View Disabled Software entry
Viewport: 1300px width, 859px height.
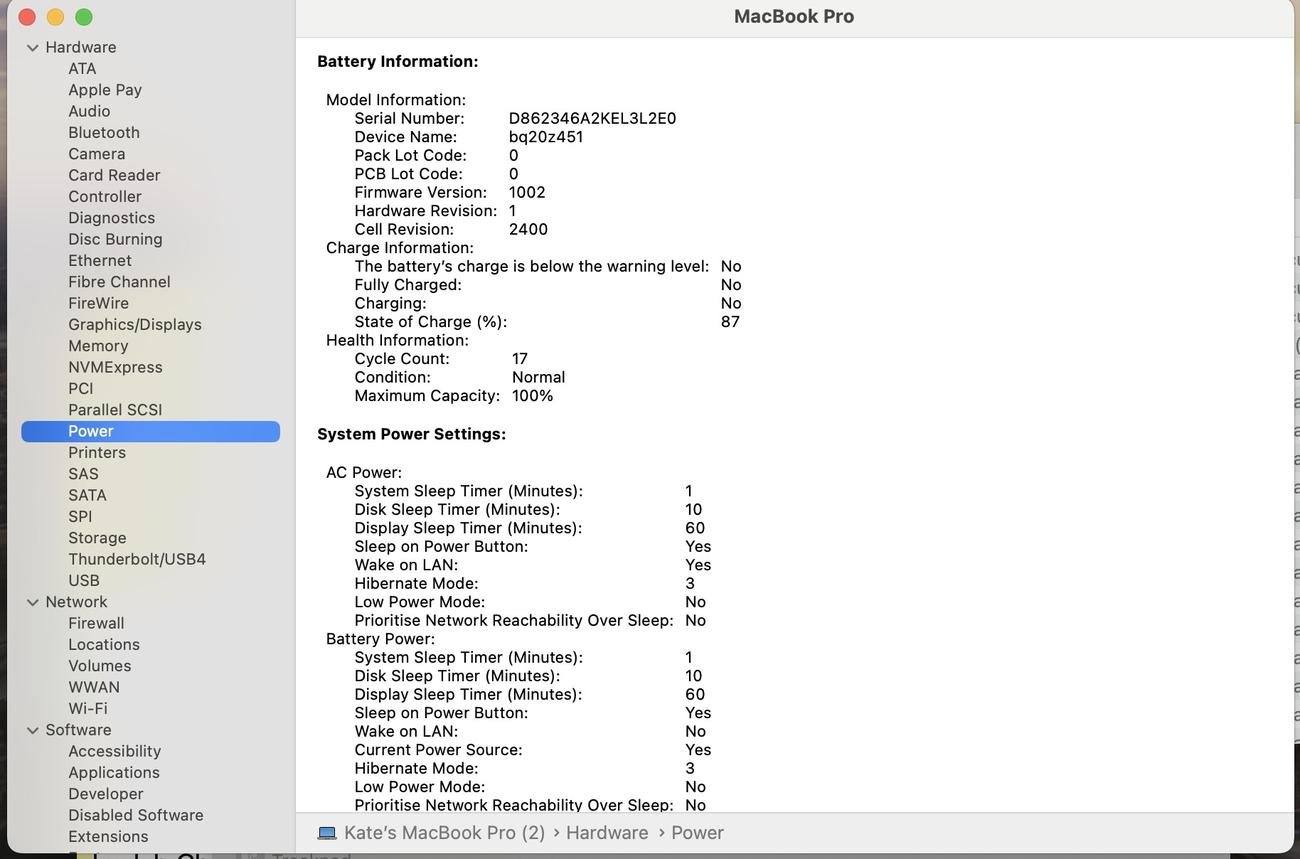point(136,815)
